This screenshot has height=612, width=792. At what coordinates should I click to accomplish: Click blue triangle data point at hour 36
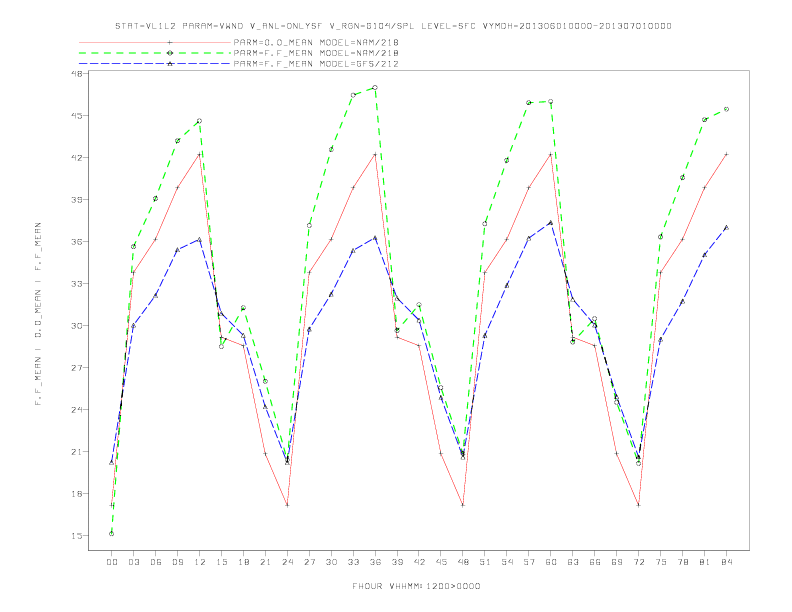375,237
